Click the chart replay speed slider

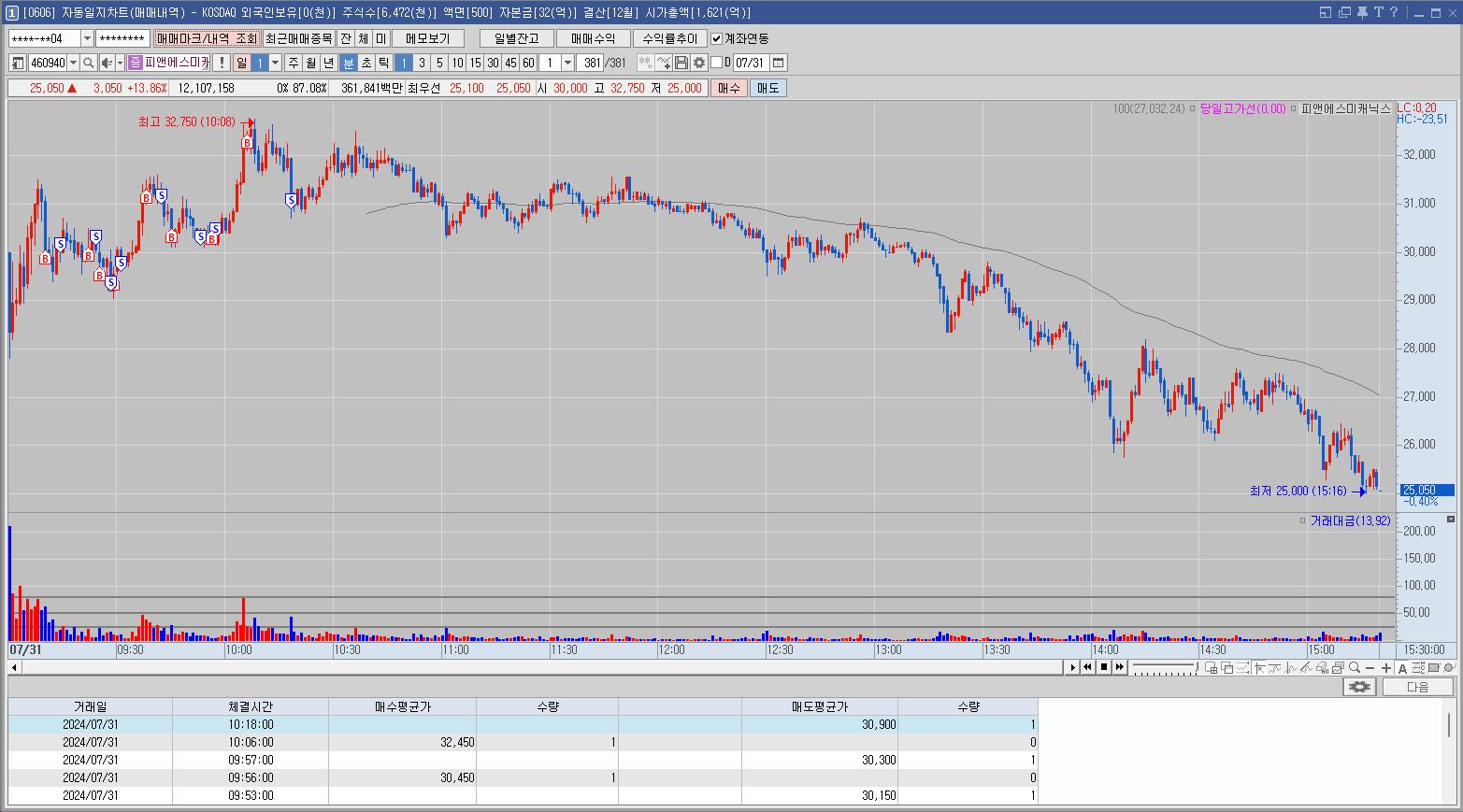[x=1165, y=667]
